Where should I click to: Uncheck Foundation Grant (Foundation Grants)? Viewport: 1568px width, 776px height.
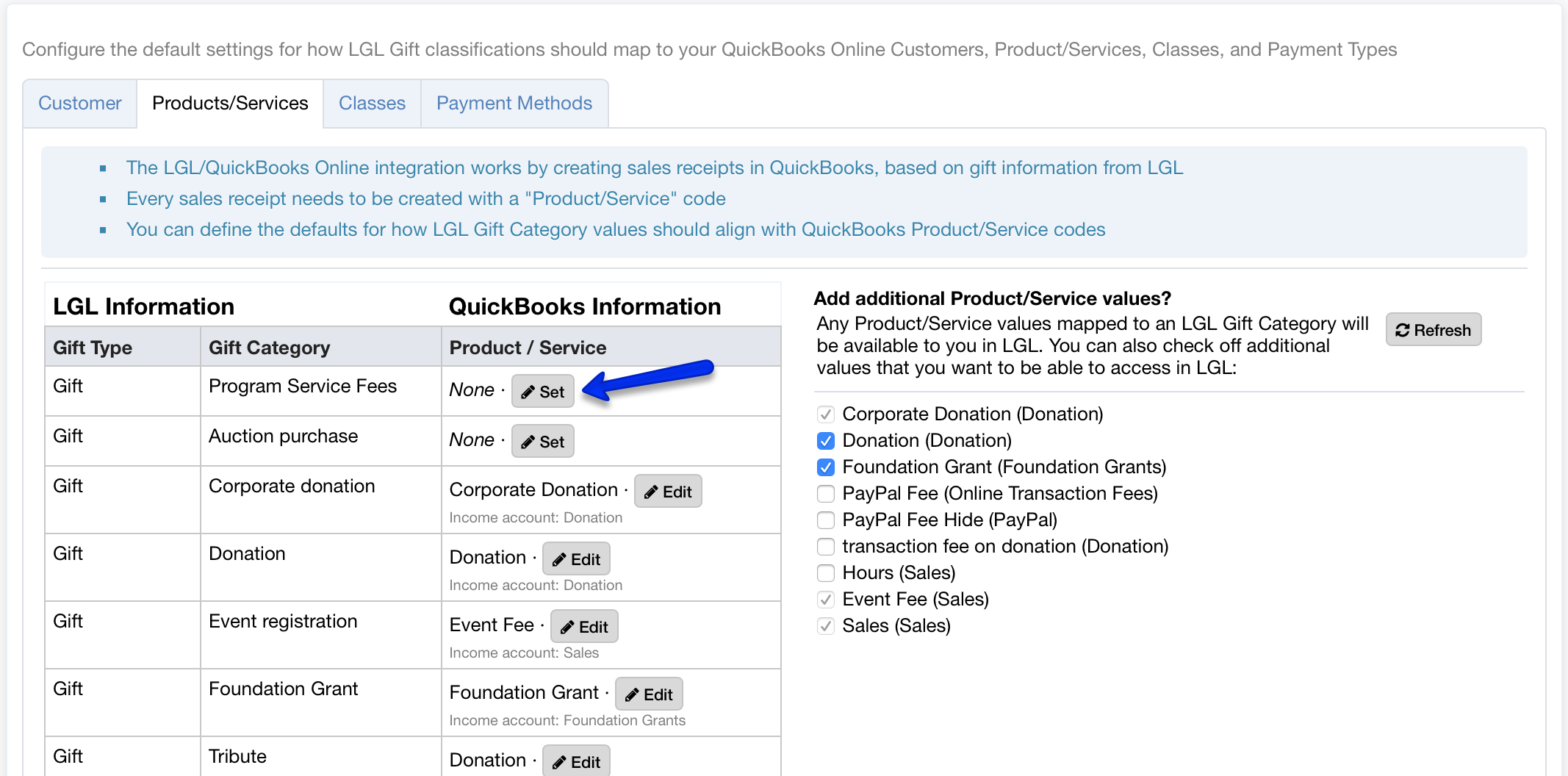coord(825,467)
